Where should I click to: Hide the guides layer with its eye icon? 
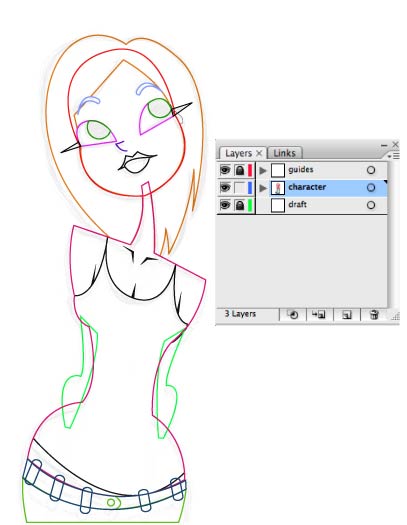coord(225,170)
